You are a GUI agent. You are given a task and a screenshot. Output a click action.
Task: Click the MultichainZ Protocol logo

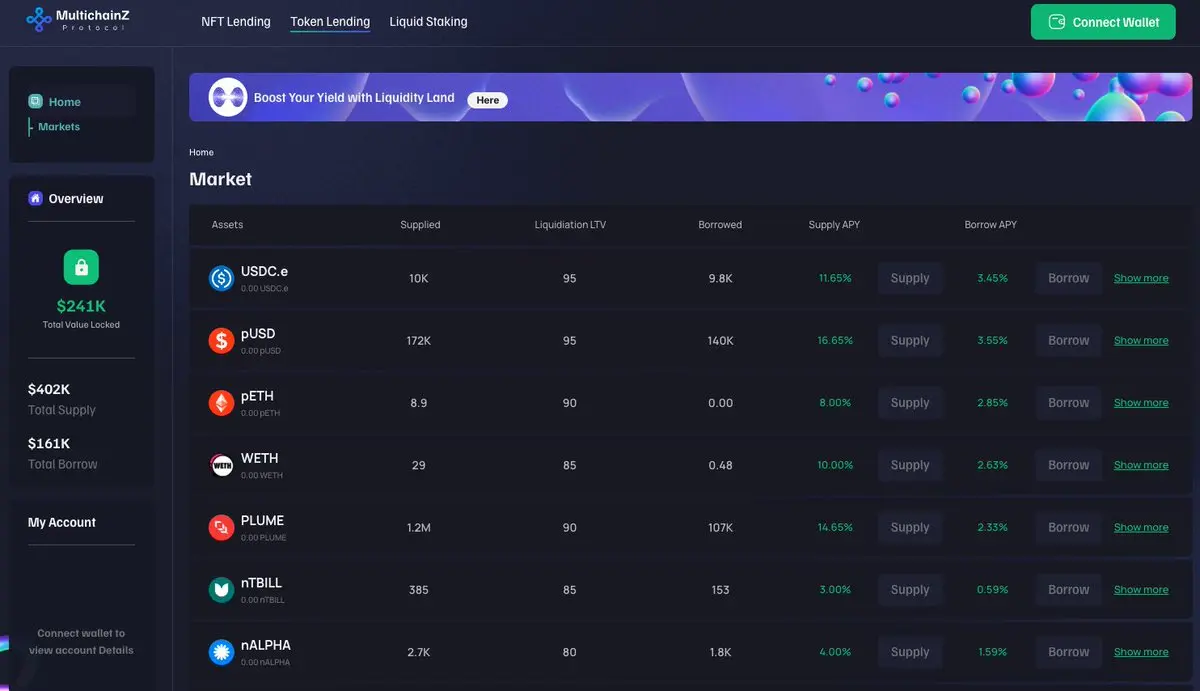tap(77, 19)
